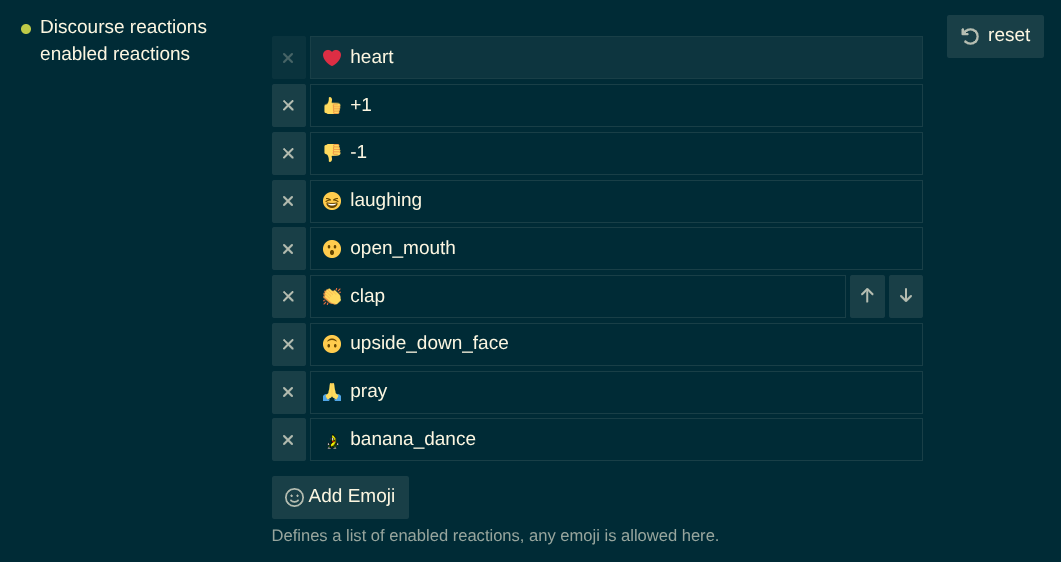
Task: Click the pray emoji row
Action: point(616,392)
